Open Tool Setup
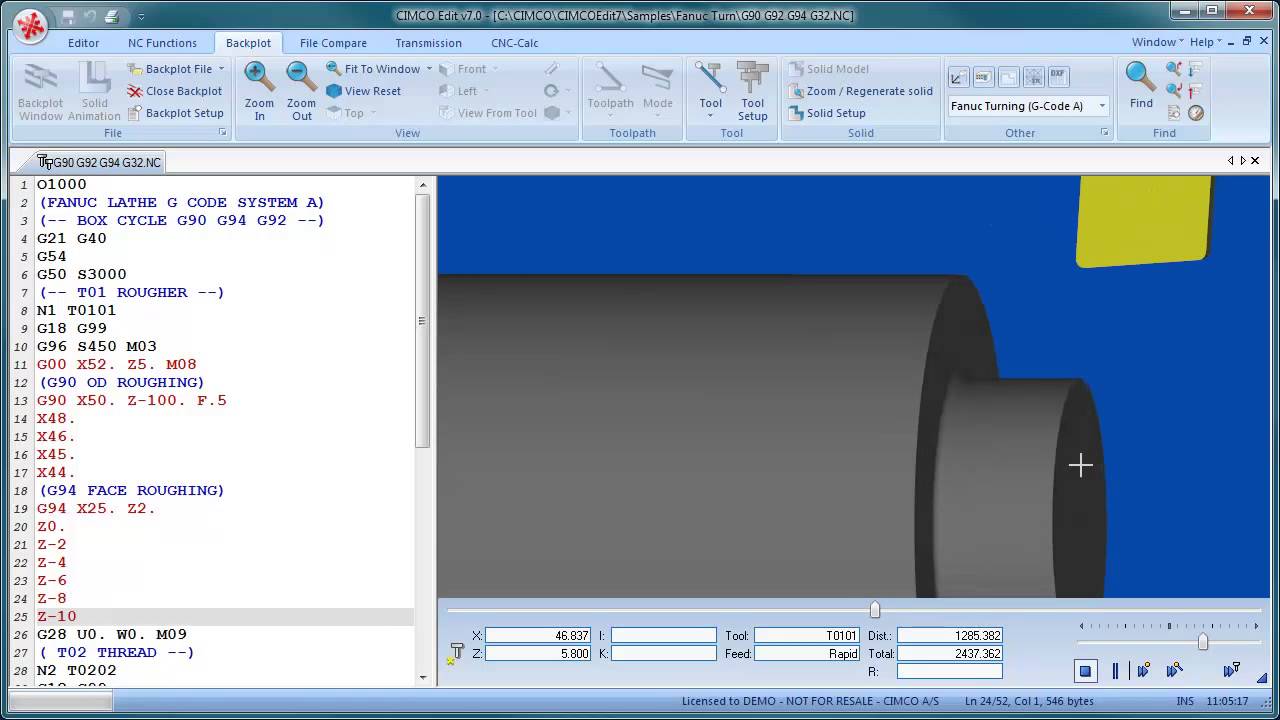Screen dimensions: 1280x720 point(752,91)
